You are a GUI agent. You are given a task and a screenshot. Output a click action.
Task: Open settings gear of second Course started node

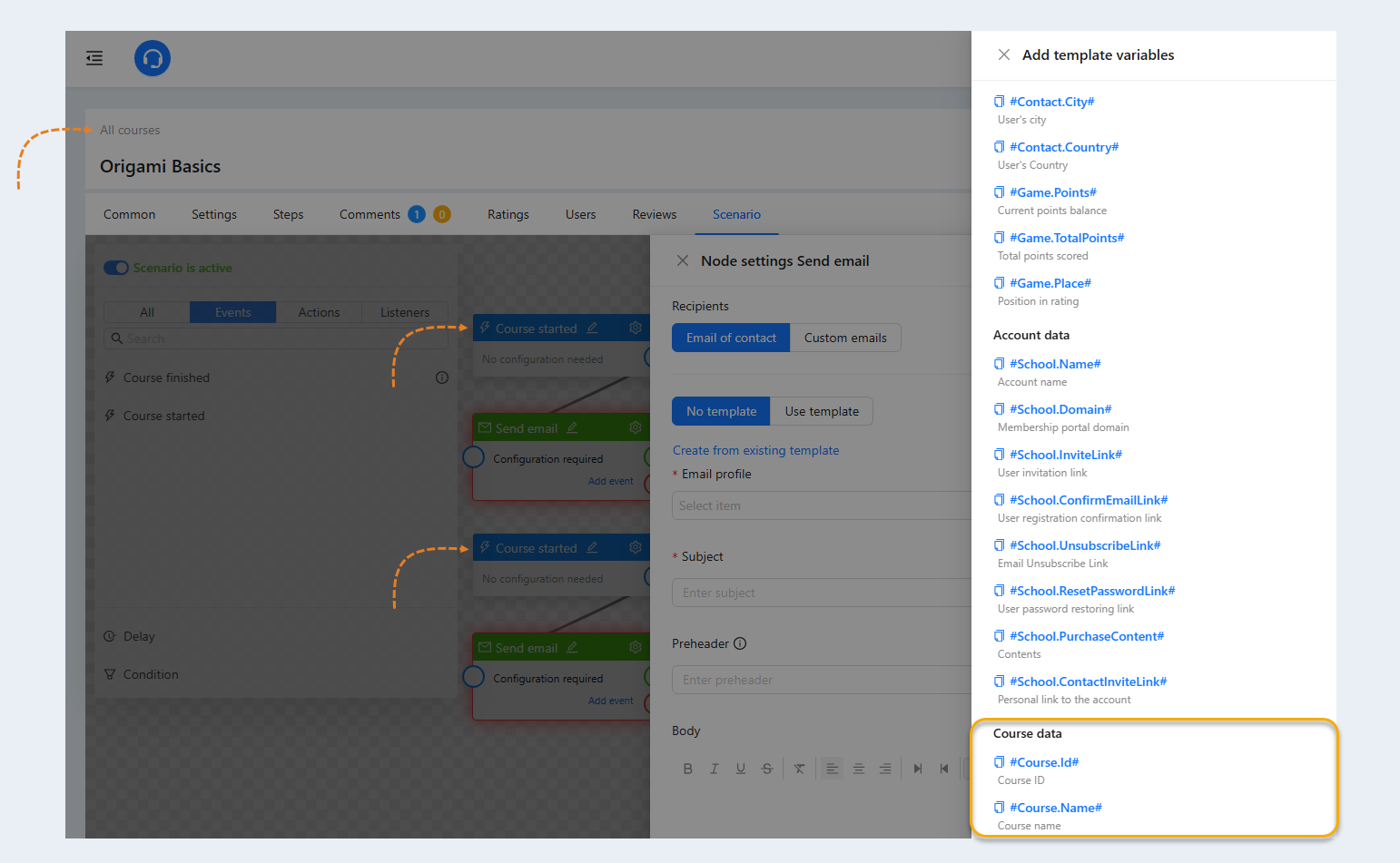click(636, 547)
